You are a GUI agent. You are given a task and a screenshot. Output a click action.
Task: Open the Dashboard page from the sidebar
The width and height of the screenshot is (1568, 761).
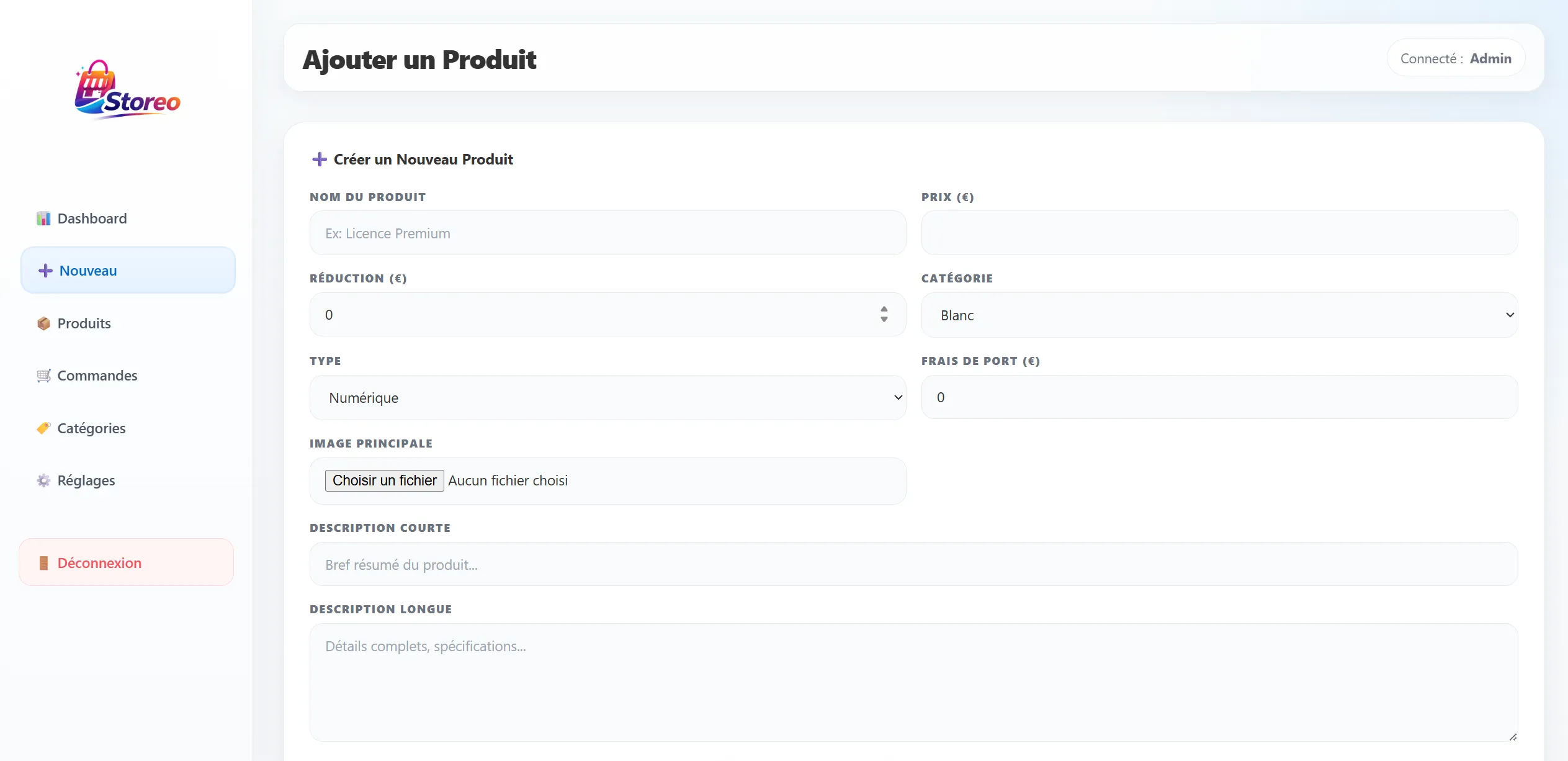91,218
